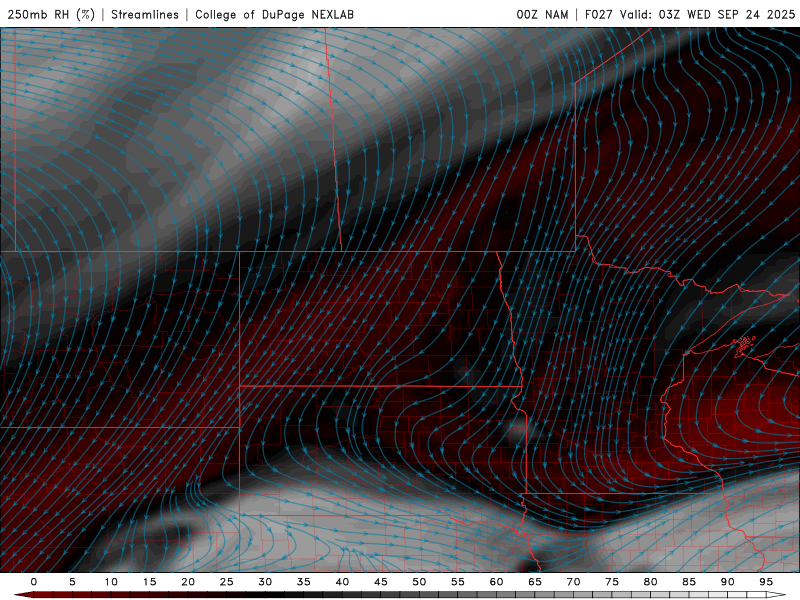800x600 pixels.
Task: Click the 'Streamlines' header label
Action: [145, 14]
